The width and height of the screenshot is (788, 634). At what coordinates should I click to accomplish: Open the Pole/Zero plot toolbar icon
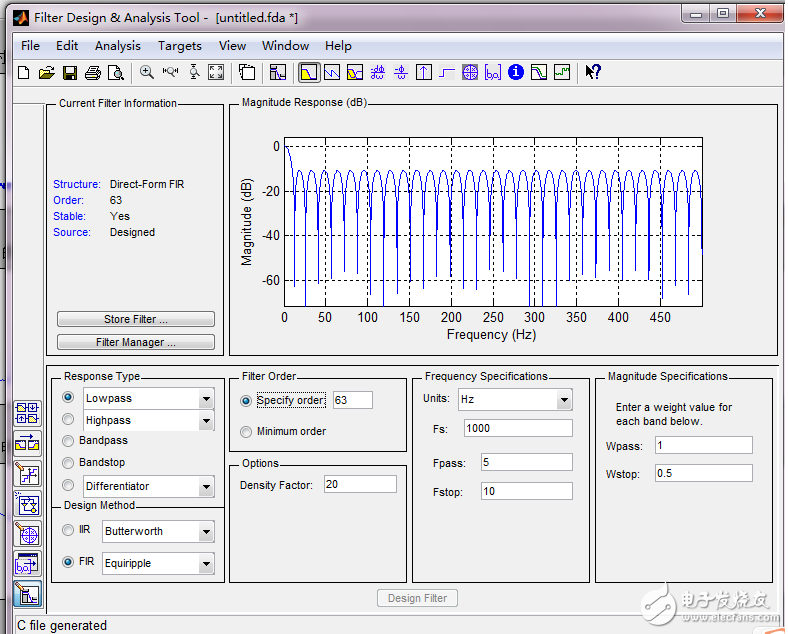click(470, 72)
